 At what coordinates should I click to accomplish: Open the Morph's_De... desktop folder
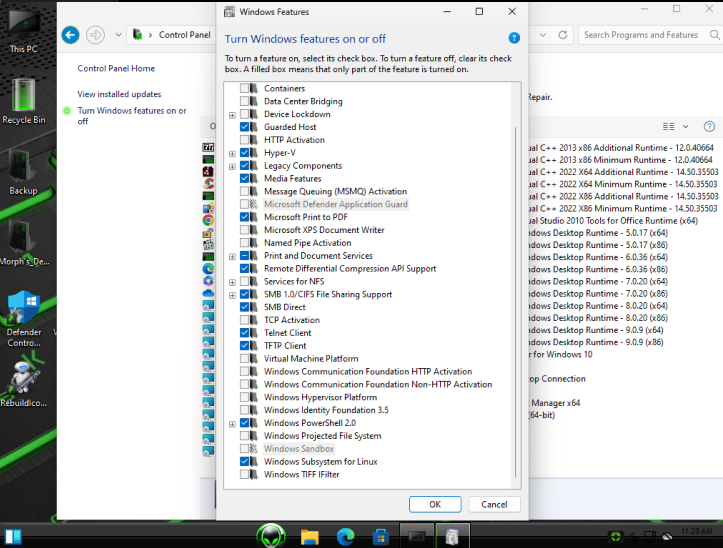[x=24, y=242]
